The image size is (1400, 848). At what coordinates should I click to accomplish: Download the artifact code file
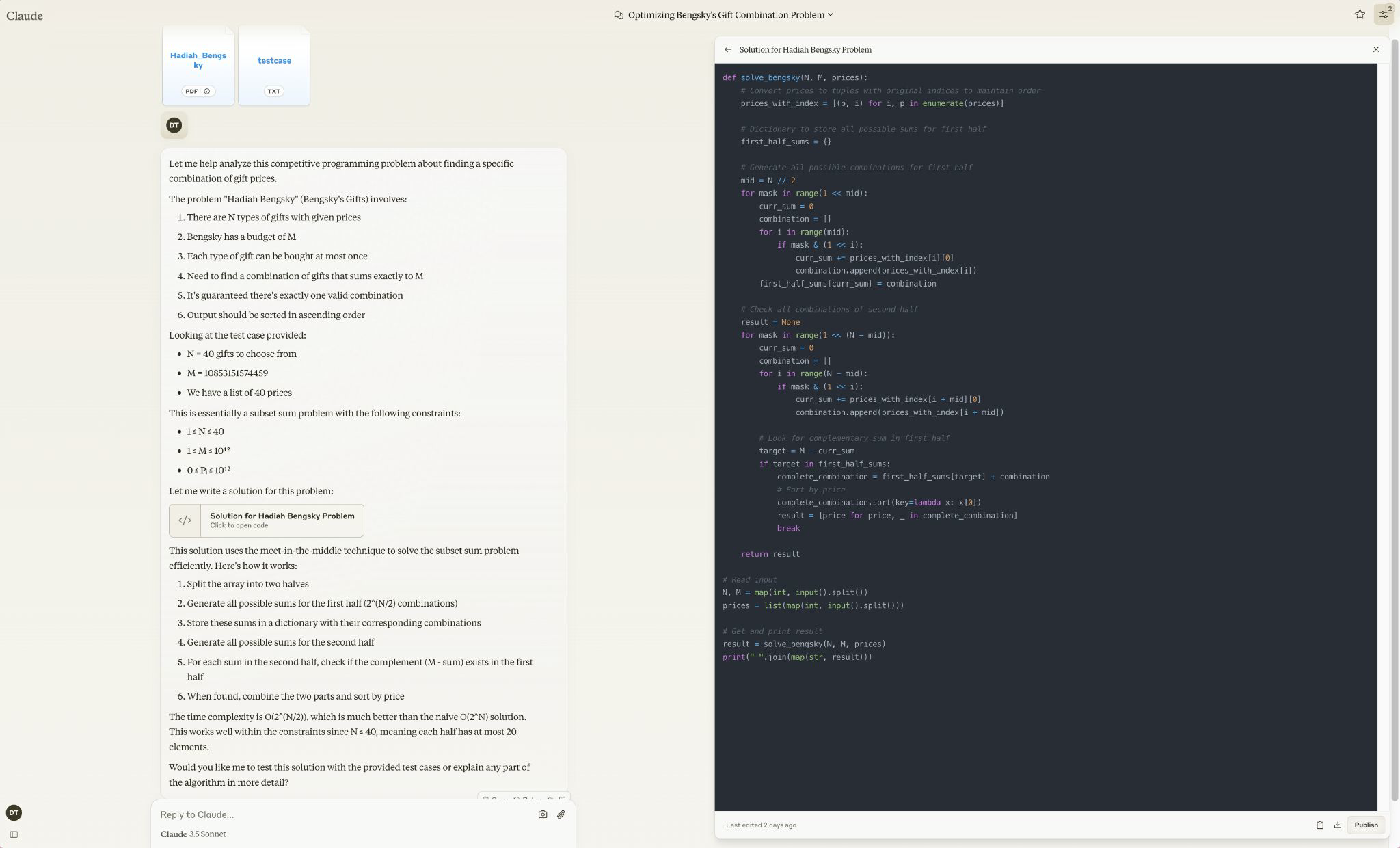click(x=1337, y=825)
